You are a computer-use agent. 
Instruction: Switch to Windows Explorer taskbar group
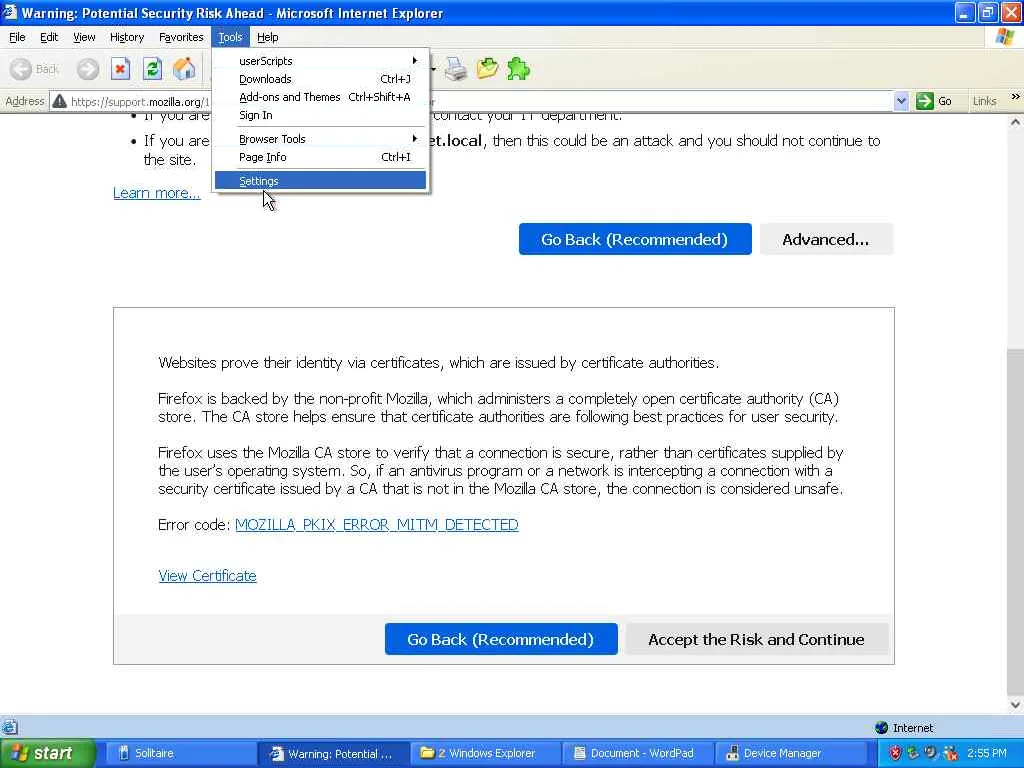485,753
